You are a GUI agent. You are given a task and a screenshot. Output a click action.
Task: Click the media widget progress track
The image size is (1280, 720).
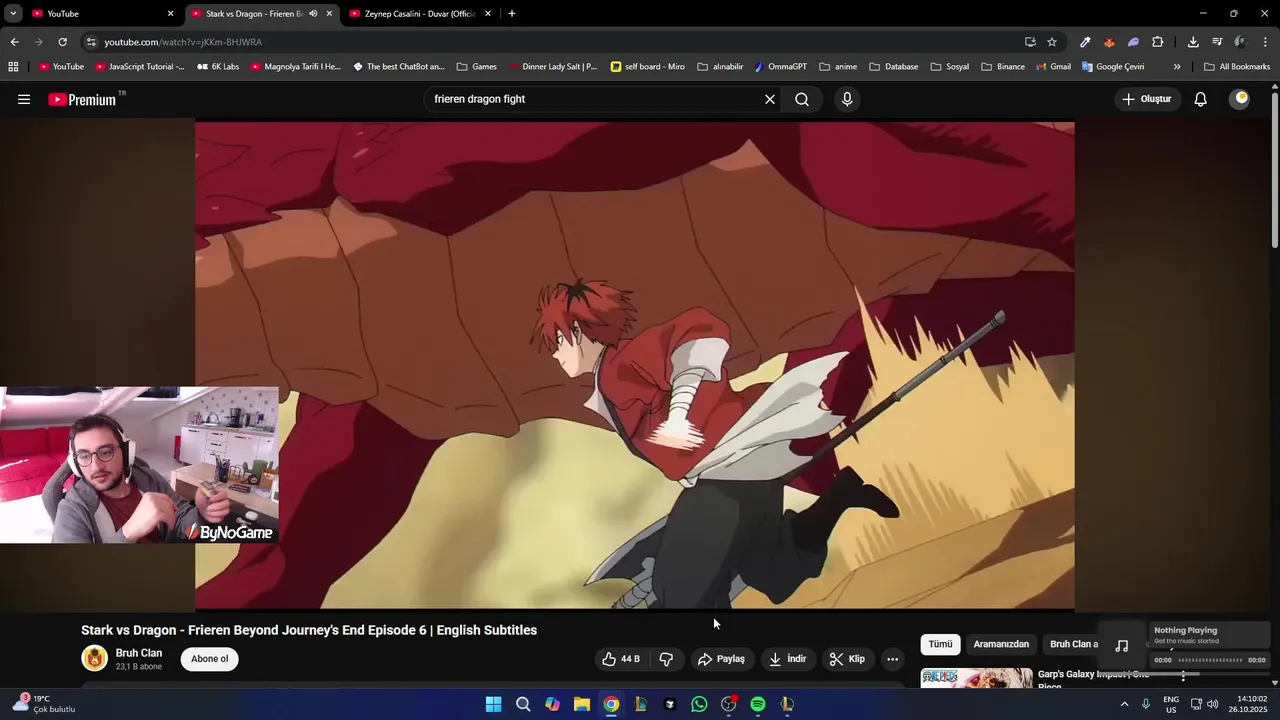(x=1210, y=660)
